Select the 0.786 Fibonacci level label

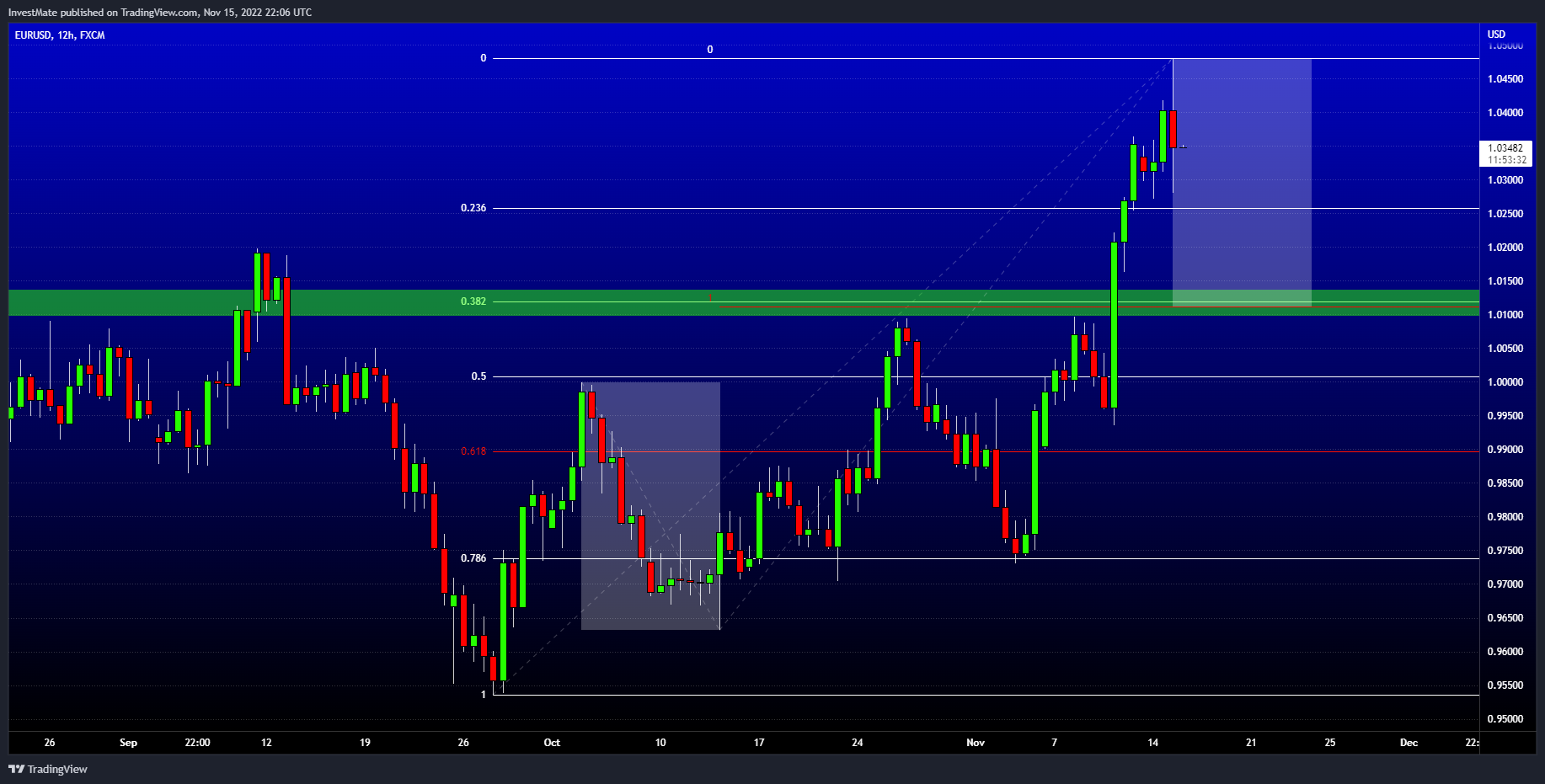coord(473,558)
